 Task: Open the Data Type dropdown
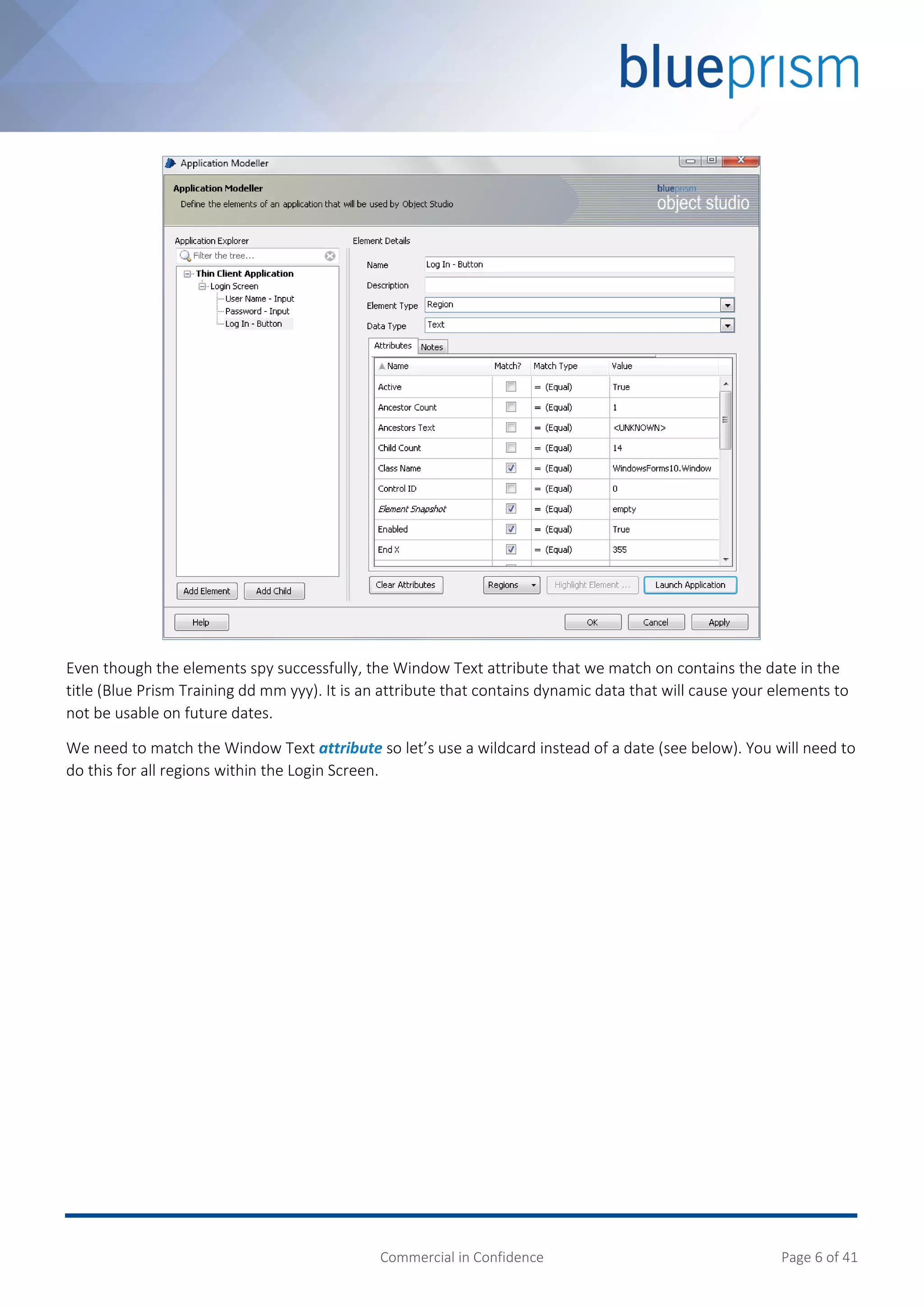pos(727,325)
